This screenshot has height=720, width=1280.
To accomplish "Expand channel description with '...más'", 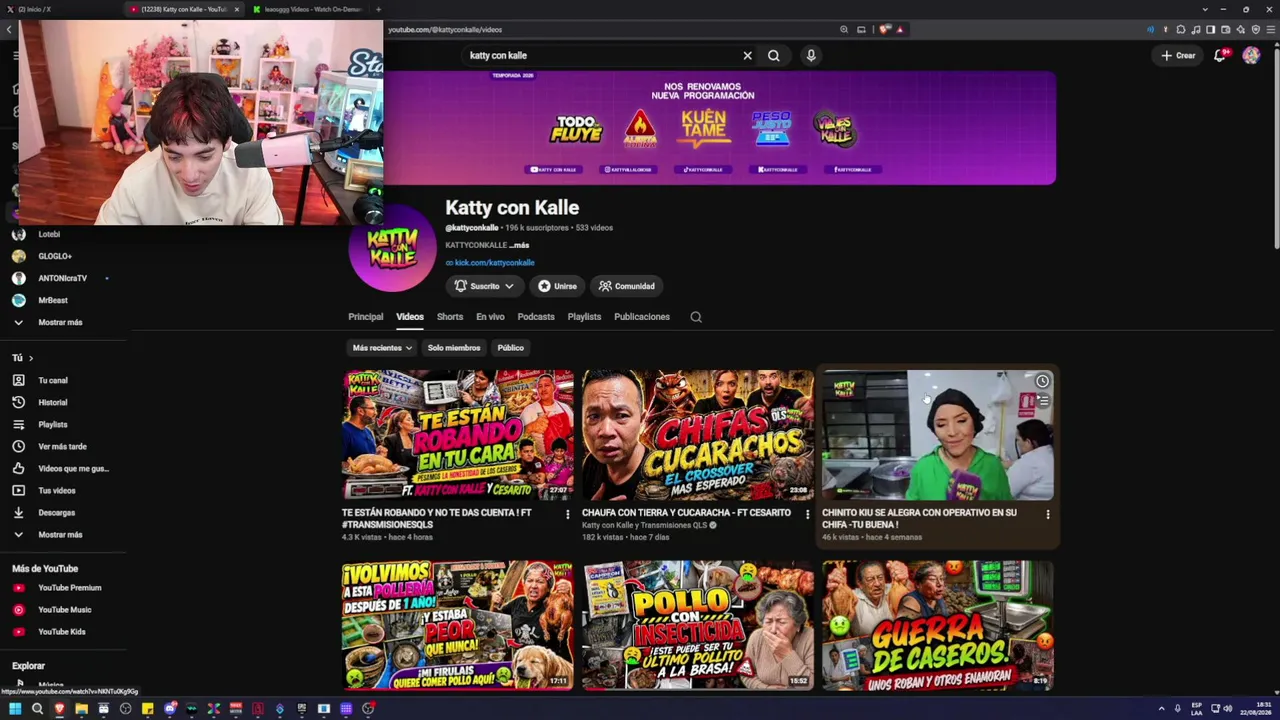I will coord(519,245).
